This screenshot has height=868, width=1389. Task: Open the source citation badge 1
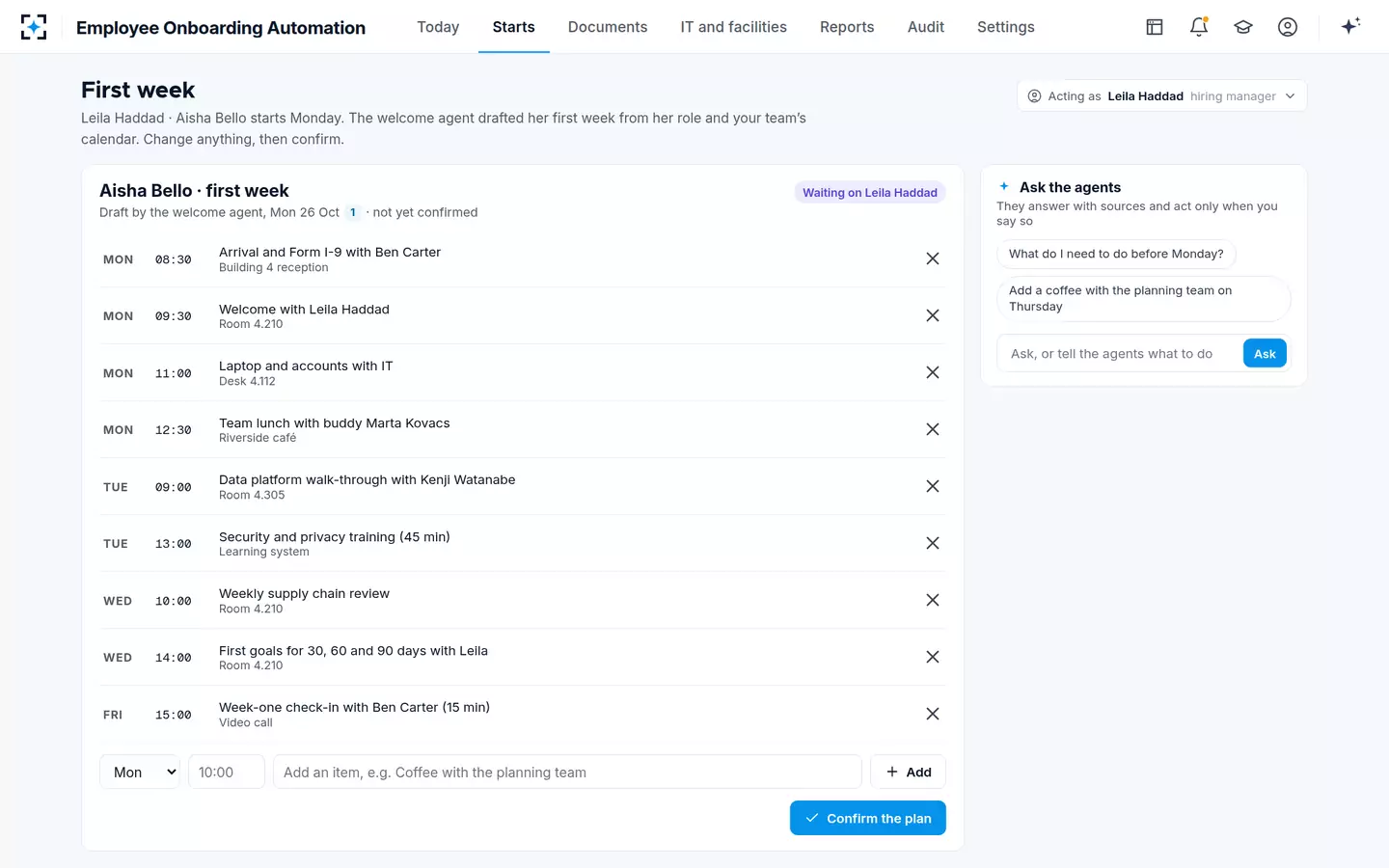[x=353, y=212]
